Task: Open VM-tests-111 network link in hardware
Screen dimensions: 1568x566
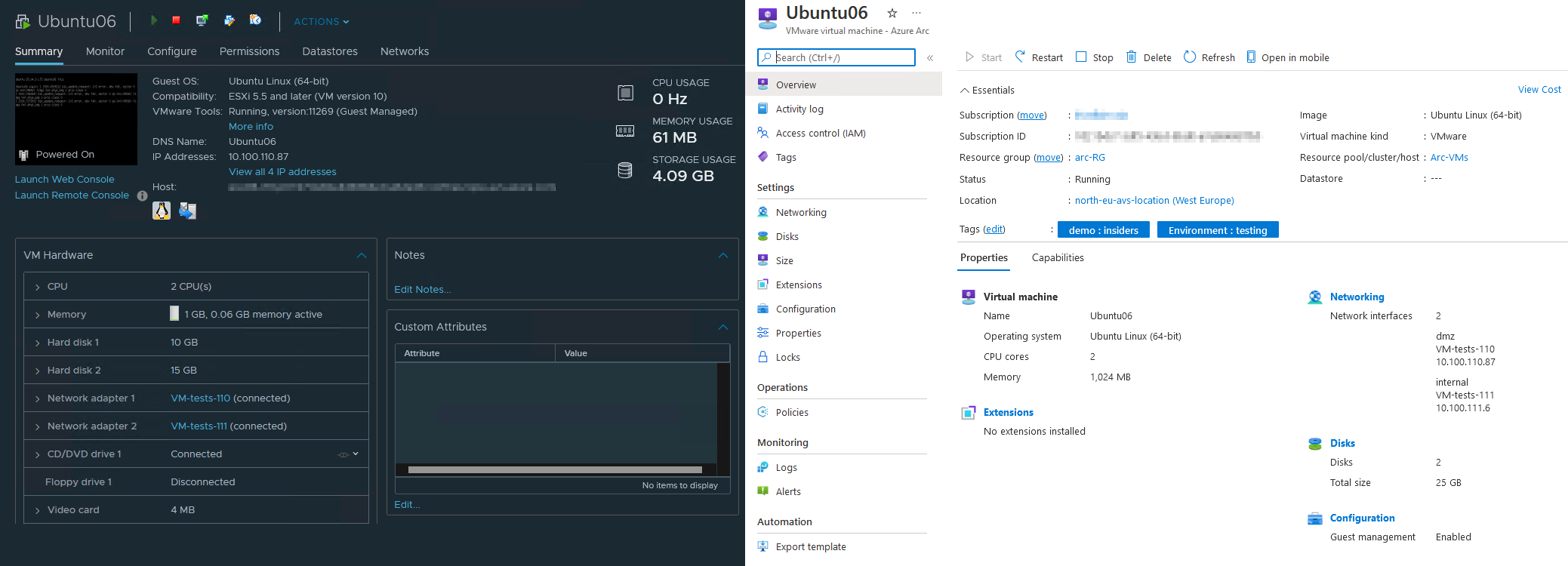Action: (199, 426)
